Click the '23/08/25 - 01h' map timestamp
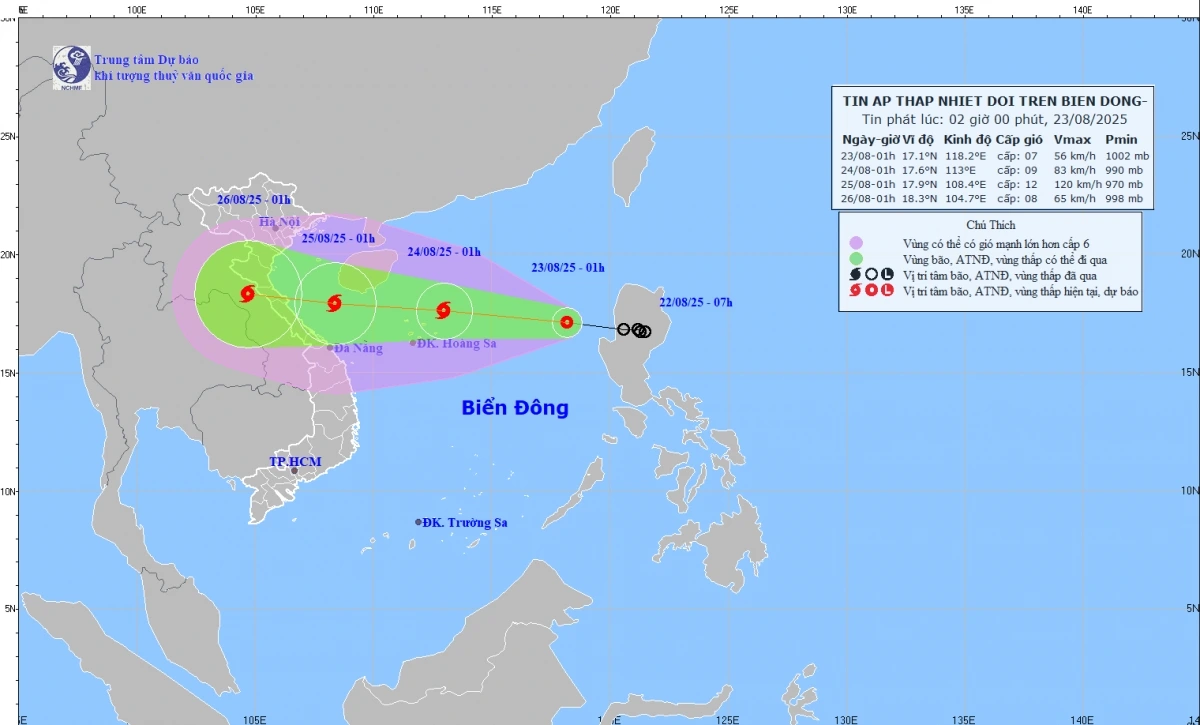Viewport: 1200px width, 725px height. tap(568, 267)
